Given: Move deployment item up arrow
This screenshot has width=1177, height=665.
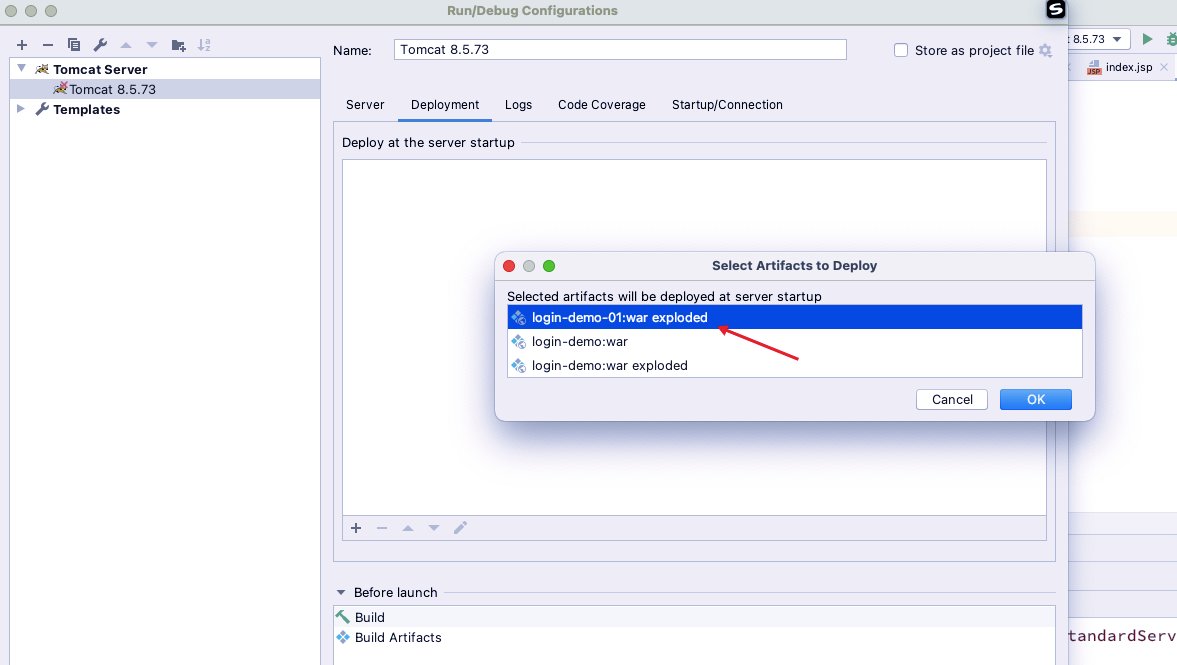Looking at the screenshot, I should click(x=408, y=528).
